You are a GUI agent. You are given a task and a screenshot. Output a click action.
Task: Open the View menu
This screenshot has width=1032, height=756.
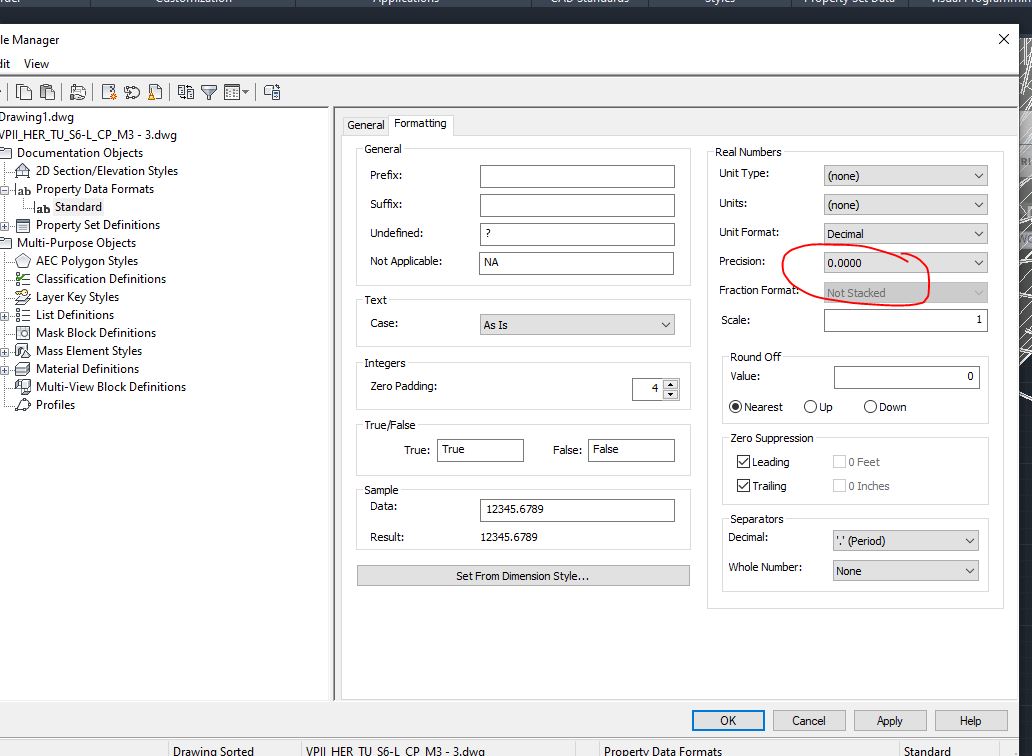click(x=36, y=63)
